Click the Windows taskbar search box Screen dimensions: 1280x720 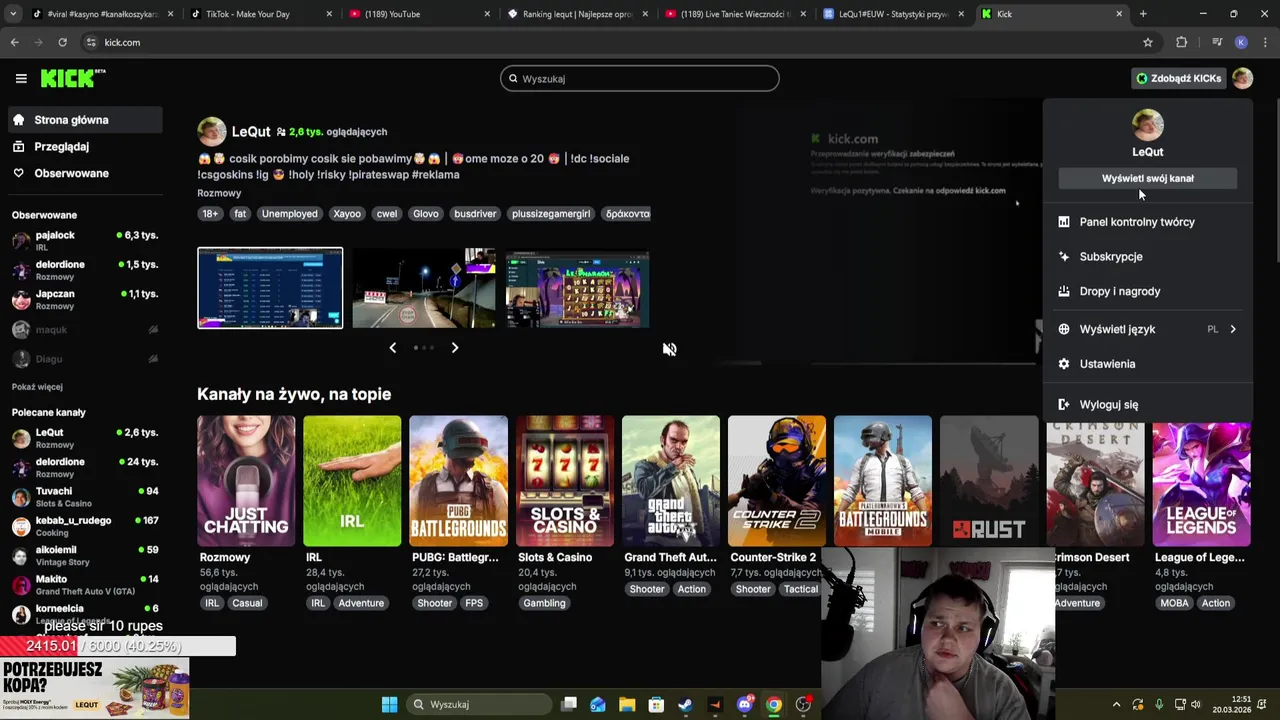coord(480,704)
